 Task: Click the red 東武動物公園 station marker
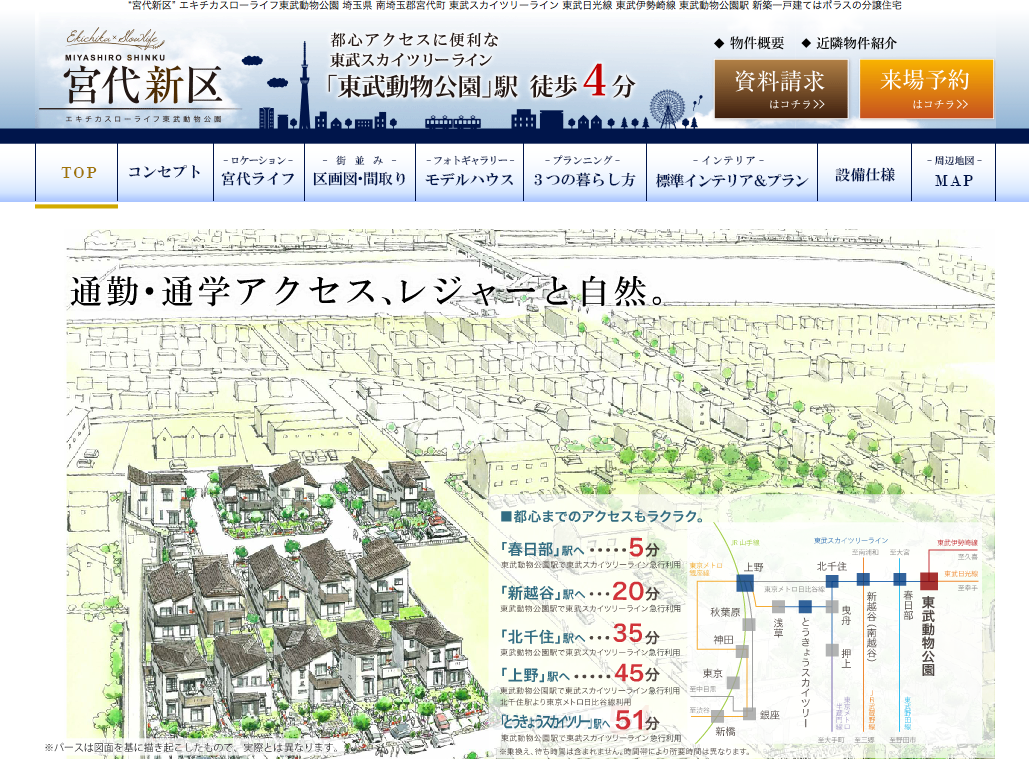928,580
